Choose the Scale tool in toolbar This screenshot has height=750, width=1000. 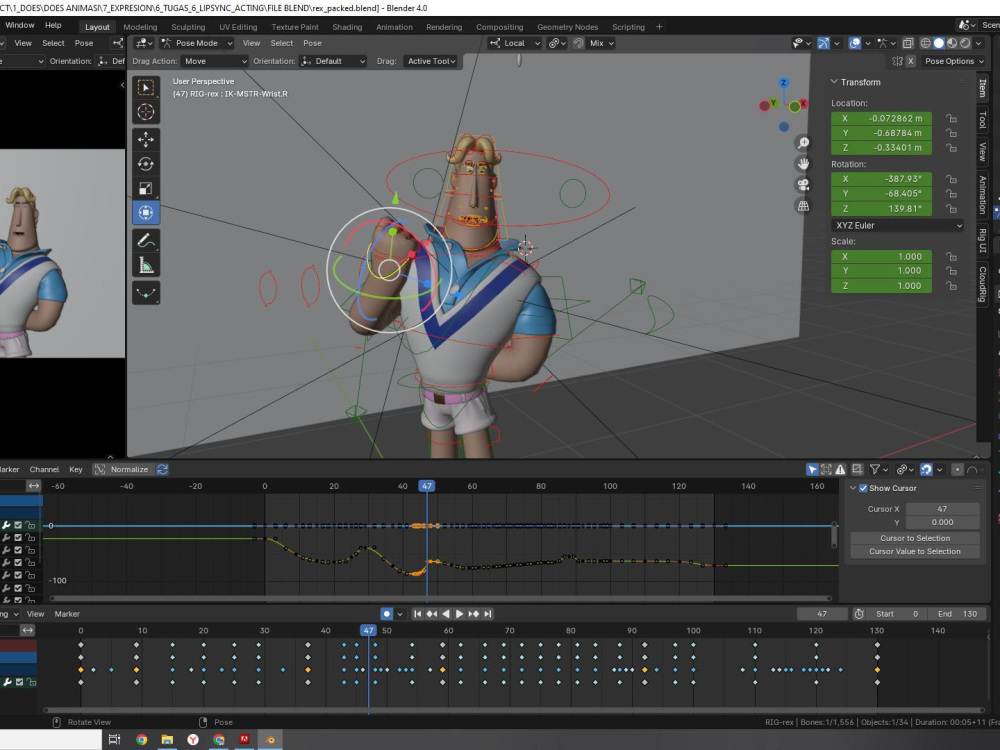pos(146,188)
